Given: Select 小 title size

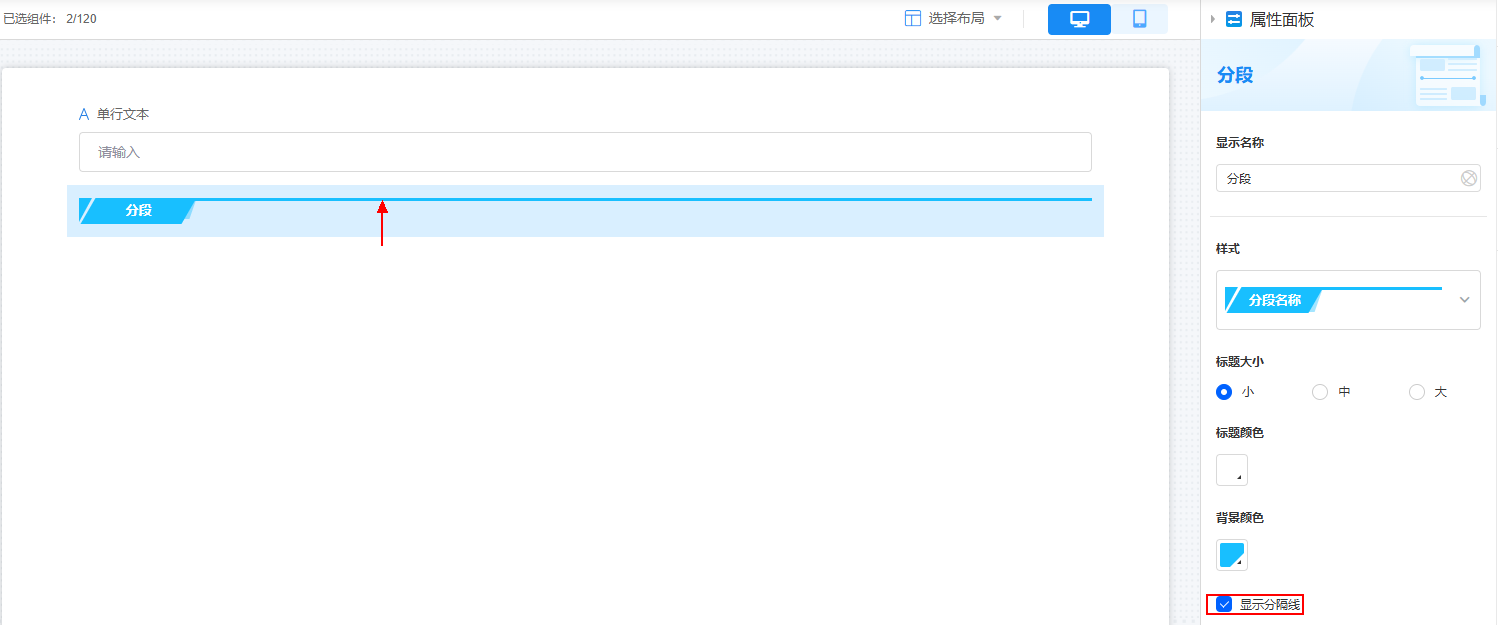Looking at the screenshot, I should [1224, 392].
